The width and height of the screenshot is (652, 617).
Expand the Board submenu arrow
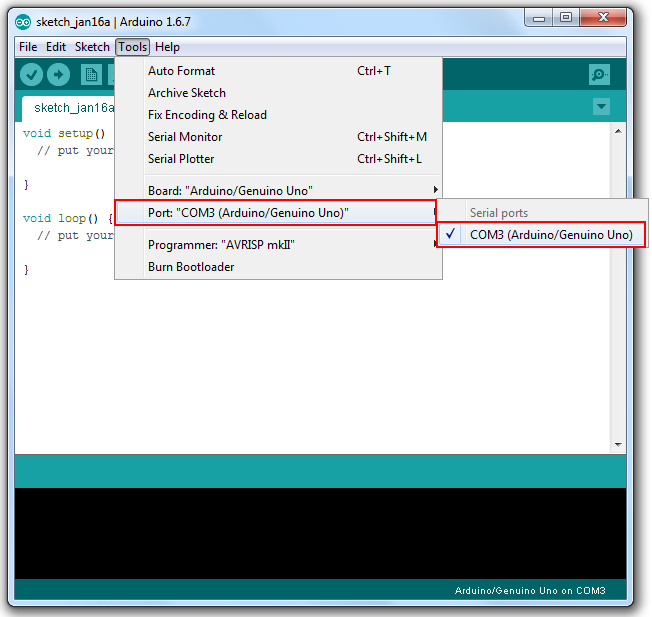click(435, 190)
